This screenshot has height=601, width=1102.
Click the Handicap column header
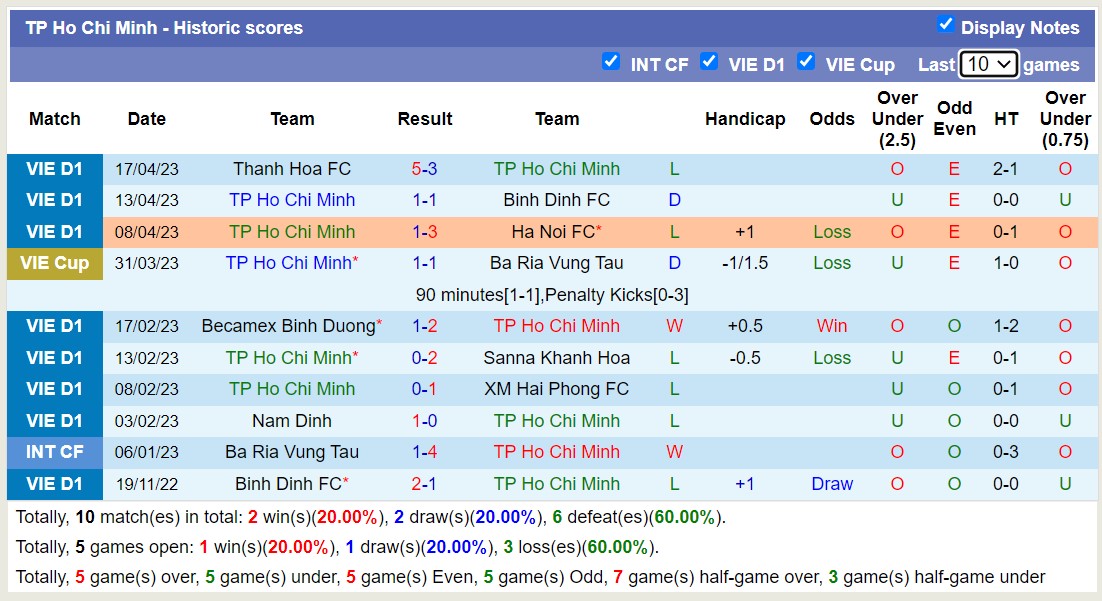coord(745,119)
